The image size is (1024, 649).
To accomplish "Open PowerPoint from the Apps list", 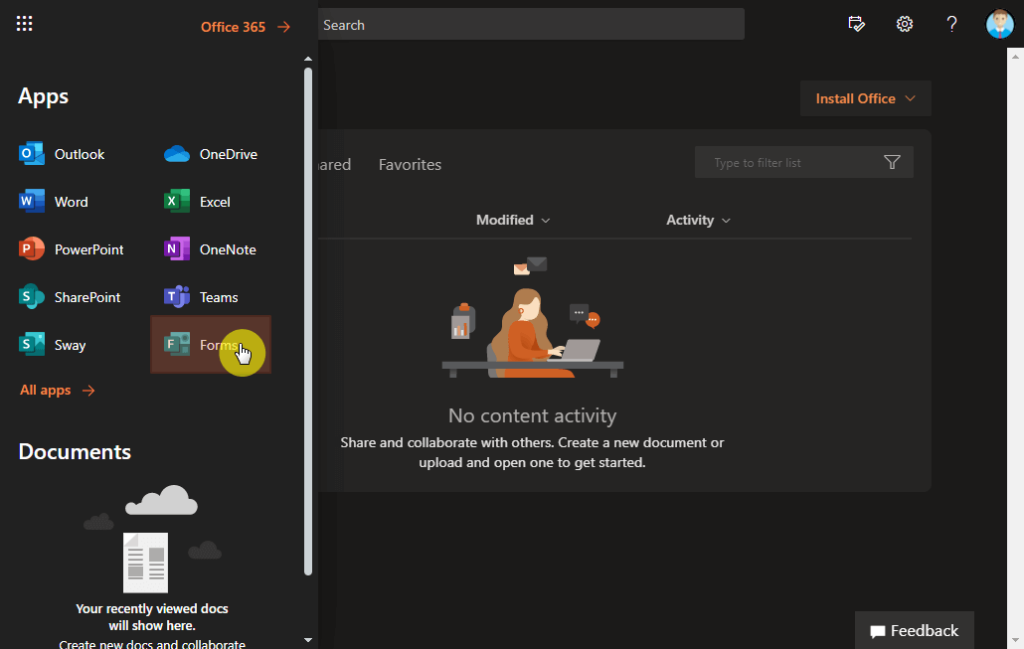I will pos(71,249).
